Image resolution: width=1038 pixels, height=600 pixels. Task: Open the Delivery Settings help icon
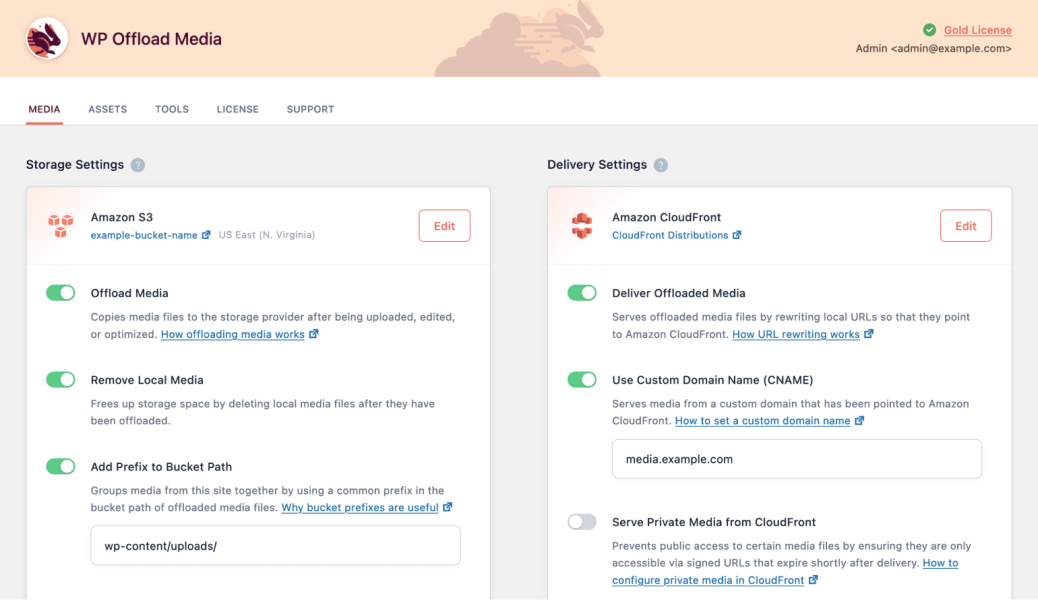(660, 165)
